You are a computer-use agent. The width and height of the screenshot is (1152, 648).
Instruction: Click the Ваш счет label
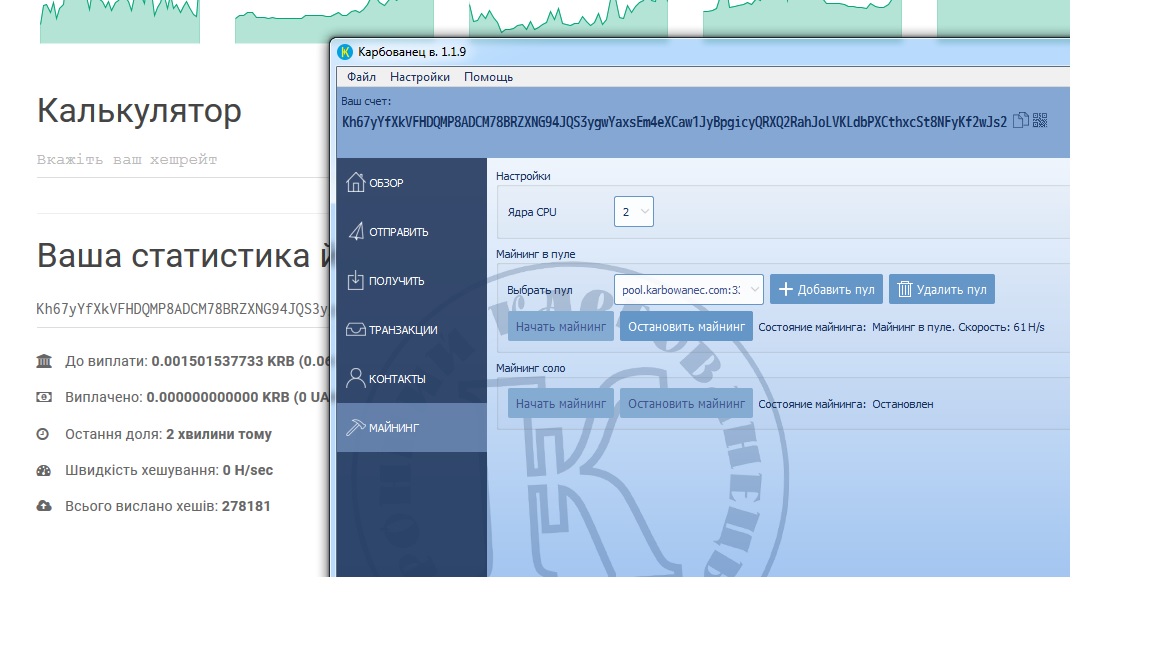tap(366, 101)
